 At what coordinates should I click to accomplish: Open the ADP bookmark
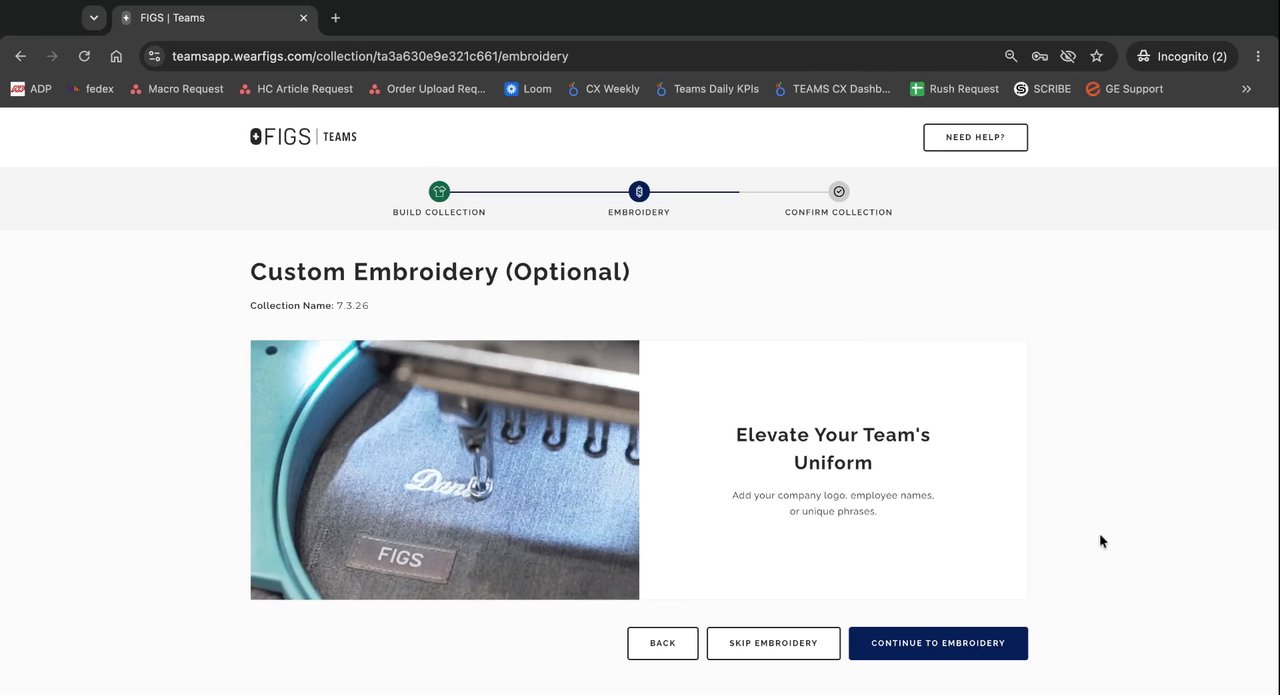[x=31, y=89]
